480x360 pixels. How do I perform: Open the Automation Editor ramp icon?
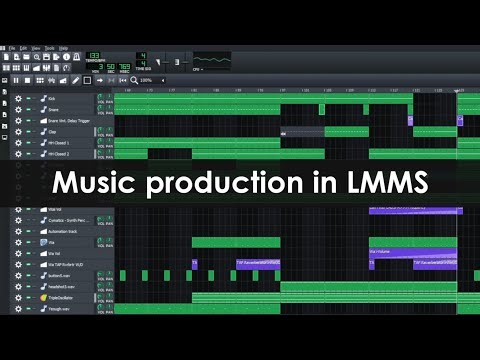(x=36, y=68)
